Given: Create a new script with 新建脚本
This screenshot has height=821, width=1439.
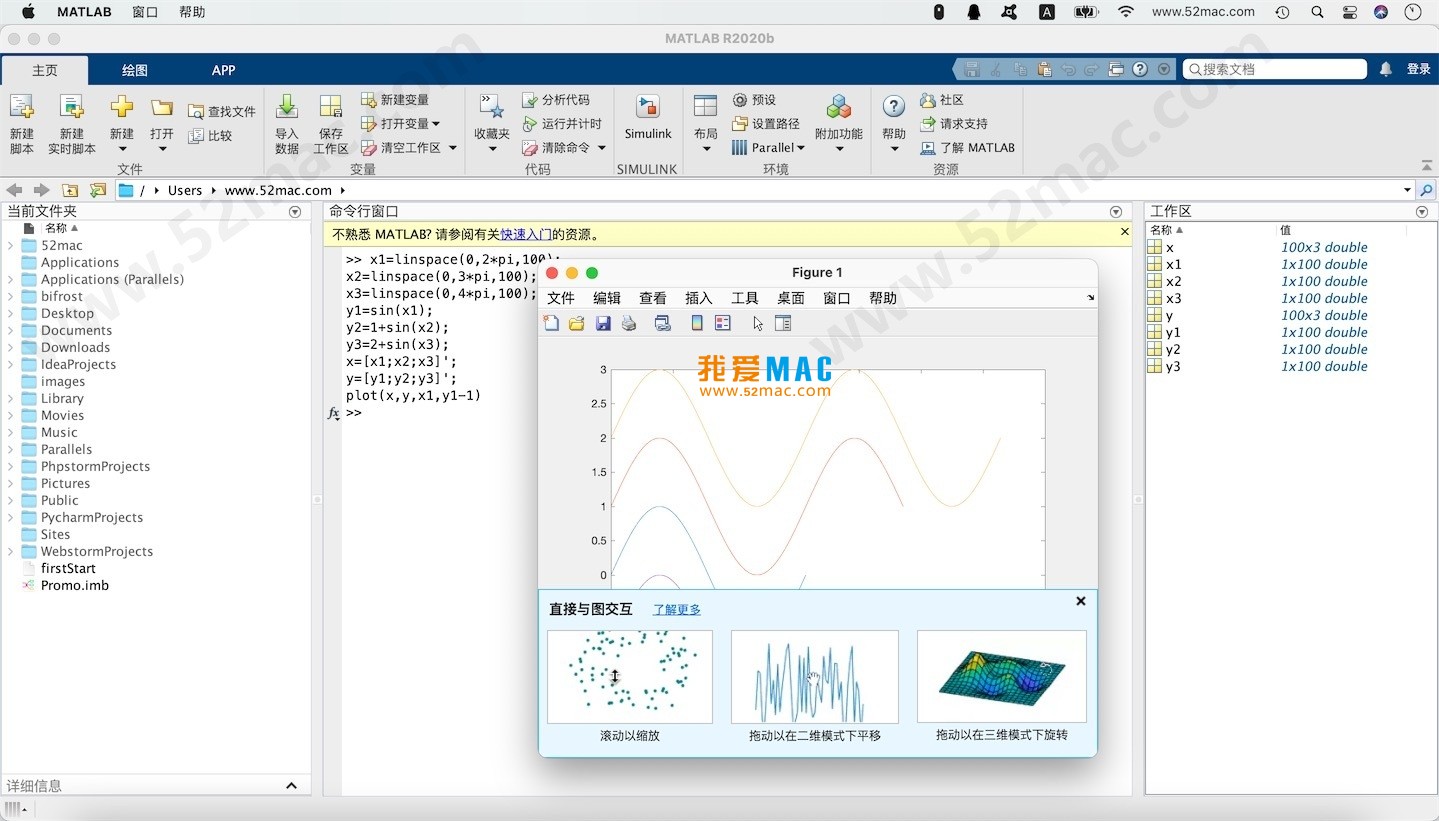Looking at the screenshot, I should tap(21, 124).
